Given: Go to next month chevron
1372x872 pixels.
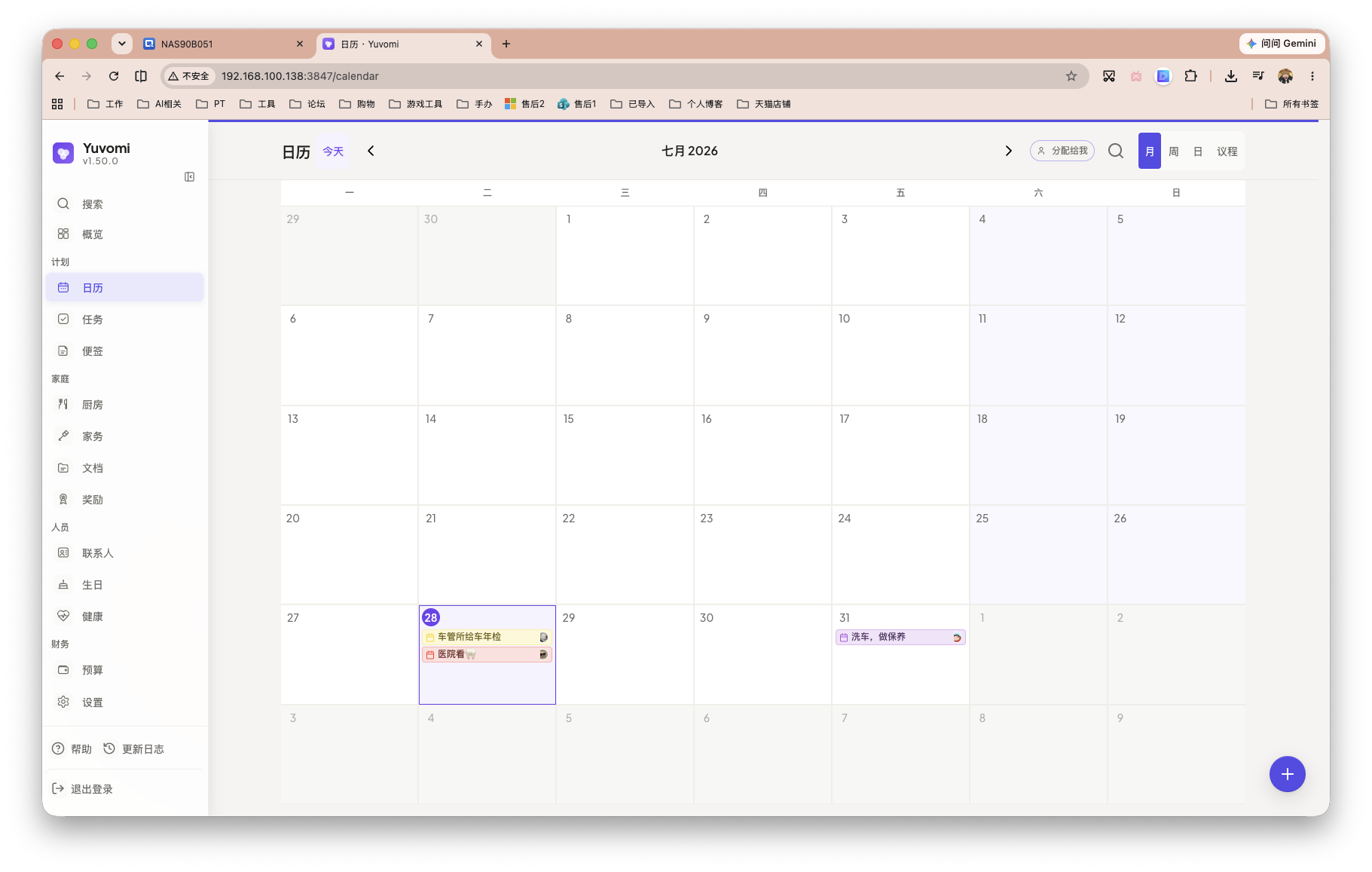Looking at the screenshot, I should (1008, 151).
